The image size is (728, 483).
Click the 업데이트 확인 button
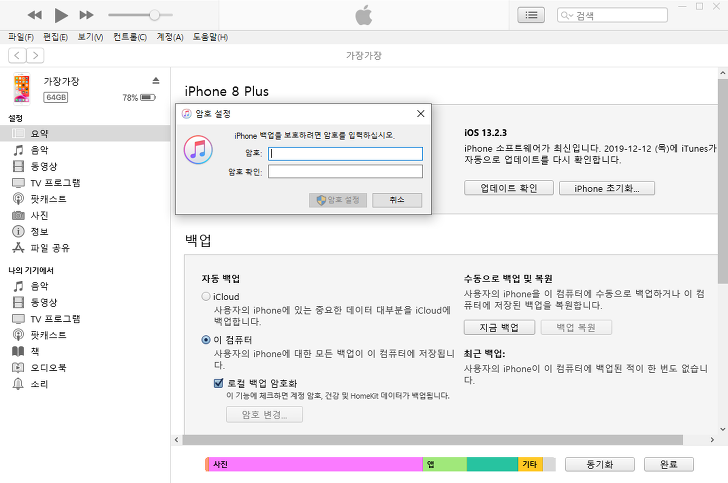(x=509, y=188)
